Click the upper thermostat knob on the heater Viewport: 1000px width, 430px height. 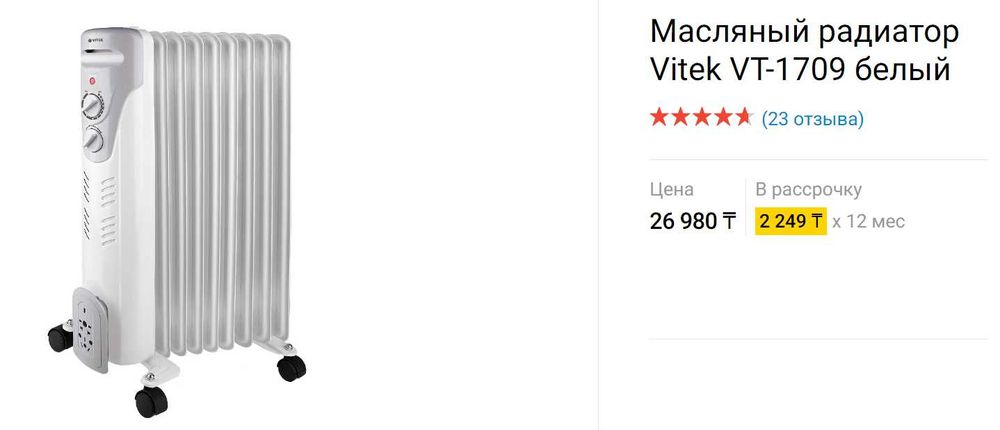click(92, 105)
